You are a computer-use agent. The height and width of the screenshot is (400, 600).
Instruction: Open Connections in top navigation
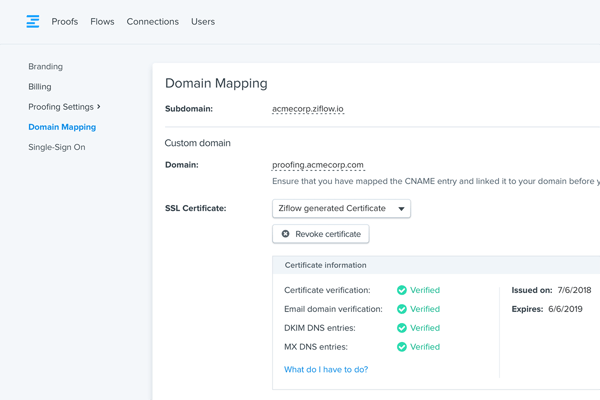click(152, 22)
